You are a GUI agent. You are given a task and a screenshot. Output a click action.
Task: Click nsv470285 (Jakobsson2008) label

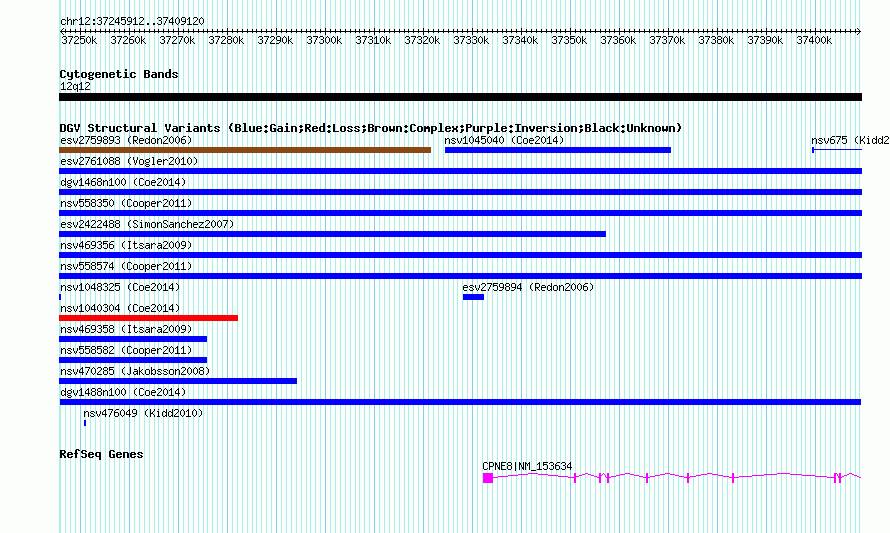pos(135,371)
